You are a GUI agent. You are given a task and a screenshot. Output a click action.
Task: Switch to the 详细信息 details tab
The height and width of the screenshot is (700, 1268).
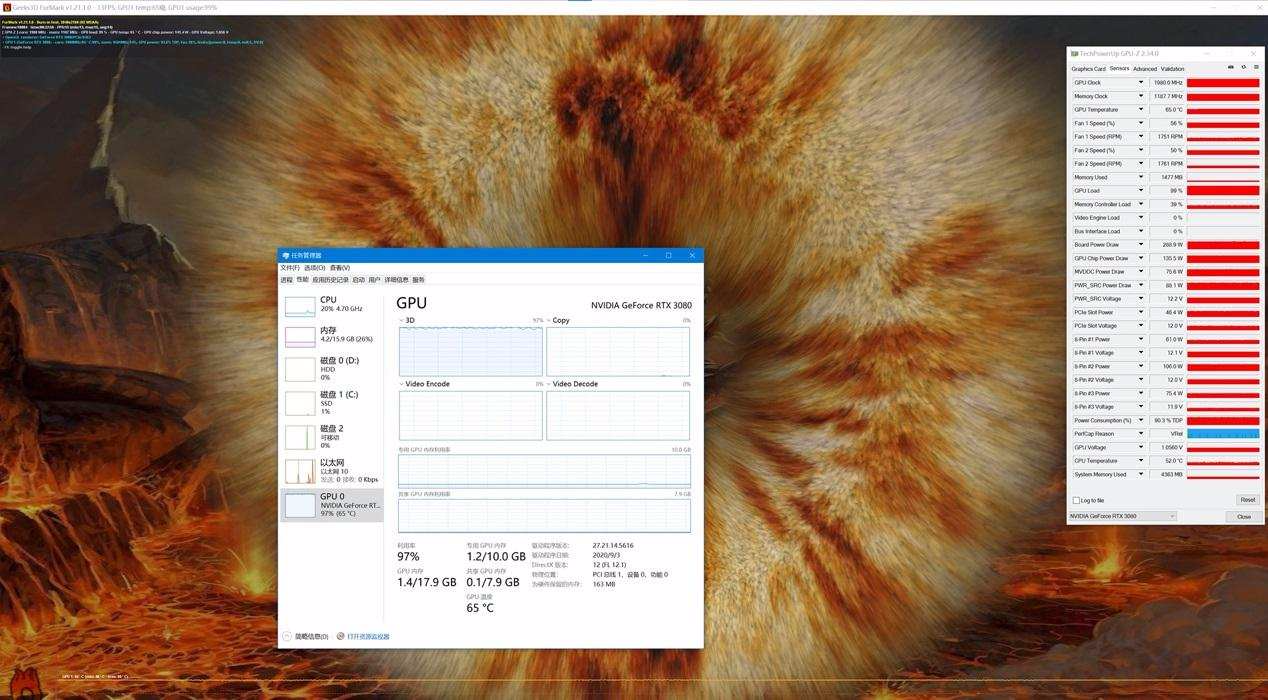[396, 280]
